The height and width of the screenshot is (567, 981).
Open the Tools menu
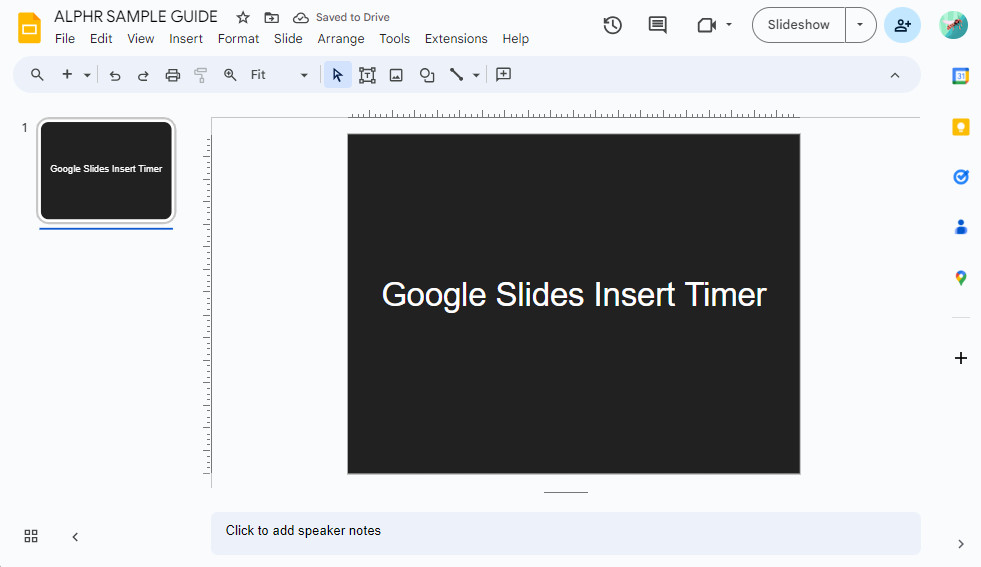pyautogui.click(x=394, y=39)
